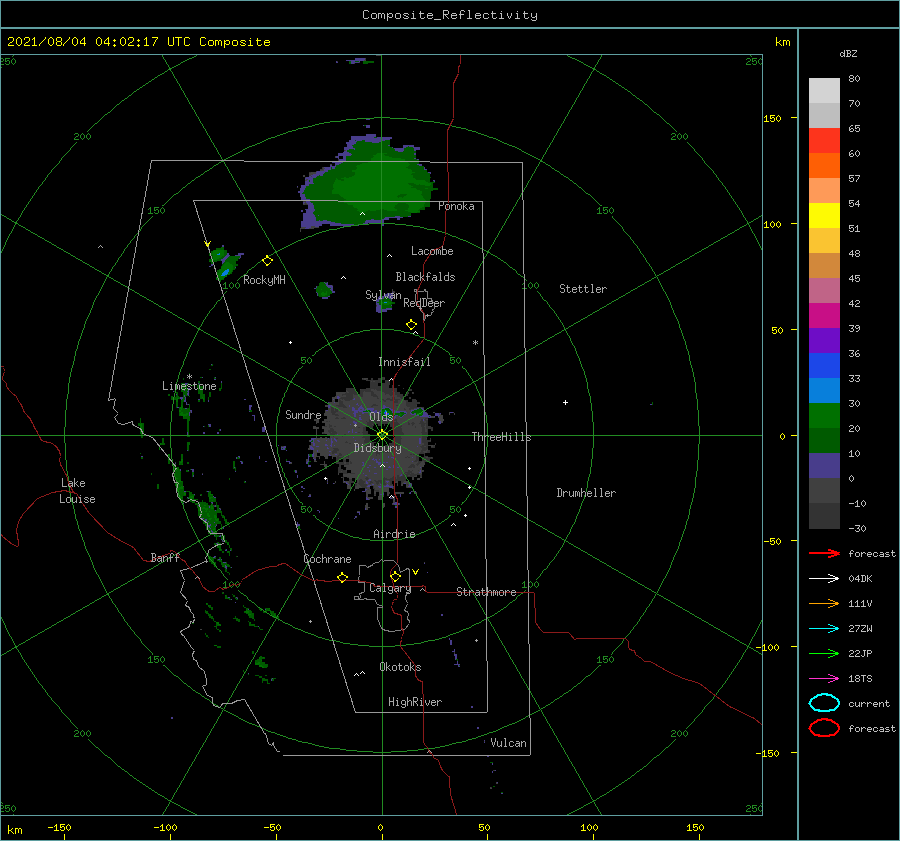Screen dimensions: 900x841
Task: Click the yellow diamond marker near RockyMH
Action: [267, 261]
